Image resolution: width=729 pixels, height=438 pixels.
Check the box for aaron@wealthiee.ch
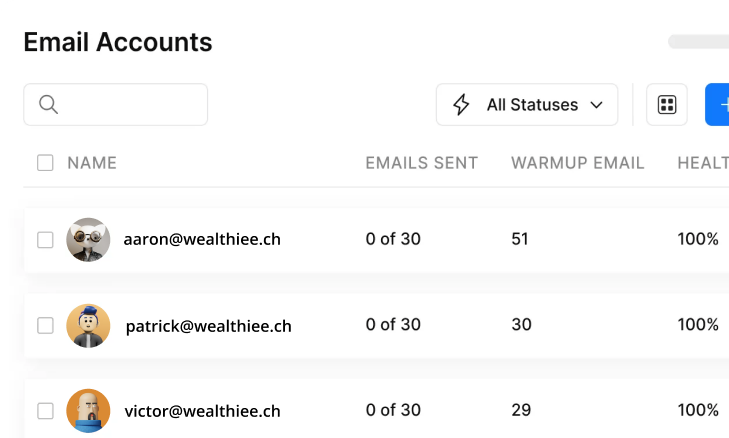pos(45,240)
